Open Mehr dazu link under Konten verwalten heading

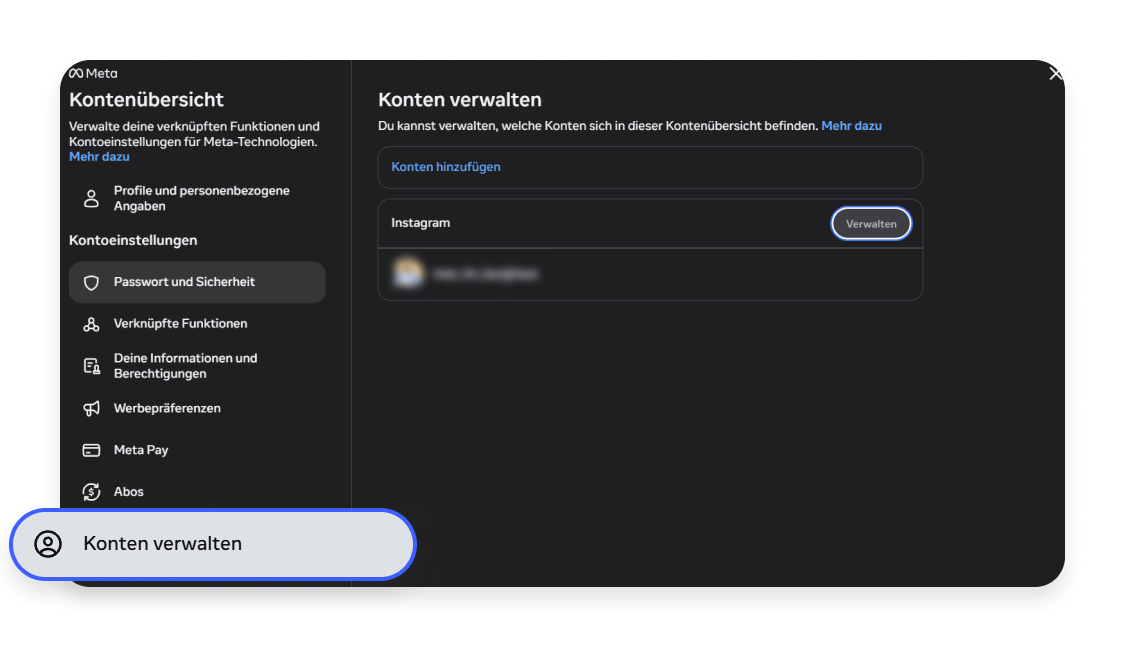(x=851, y=126)
